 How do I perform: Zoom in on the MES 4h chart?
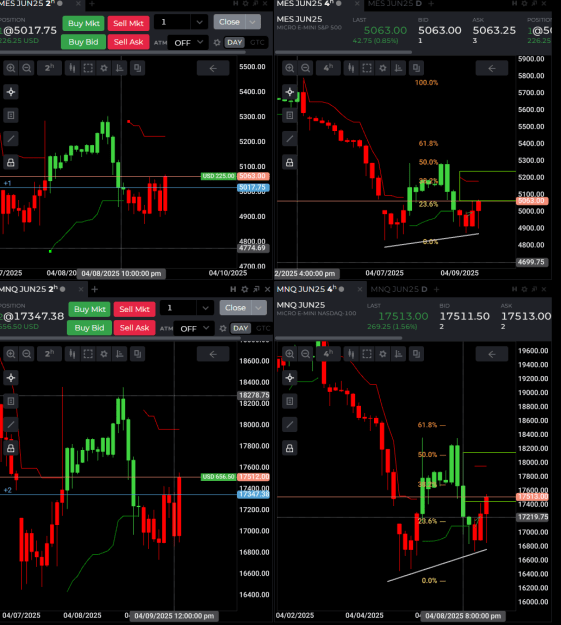coord(290,68)
